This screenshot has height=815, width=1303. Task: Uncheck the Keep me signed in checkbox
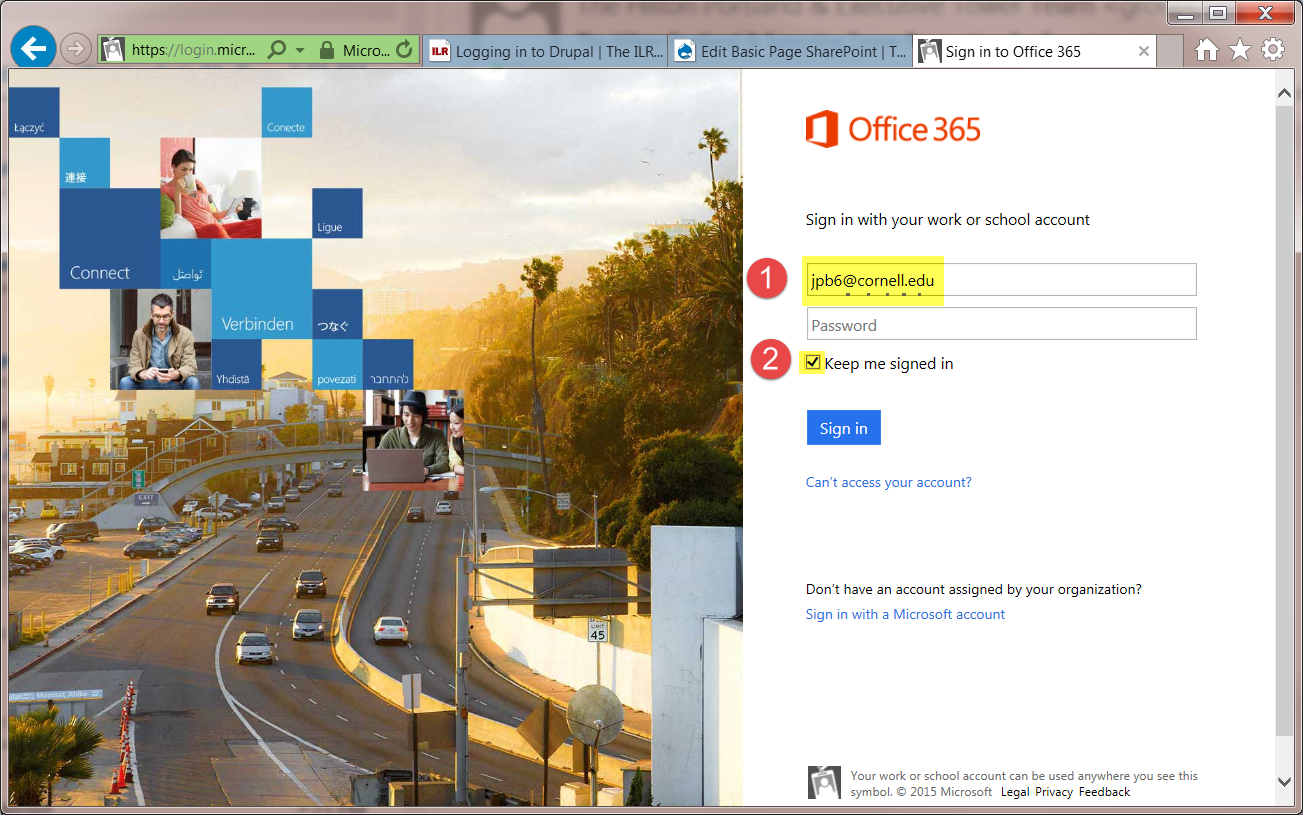[x=813, y=363]
